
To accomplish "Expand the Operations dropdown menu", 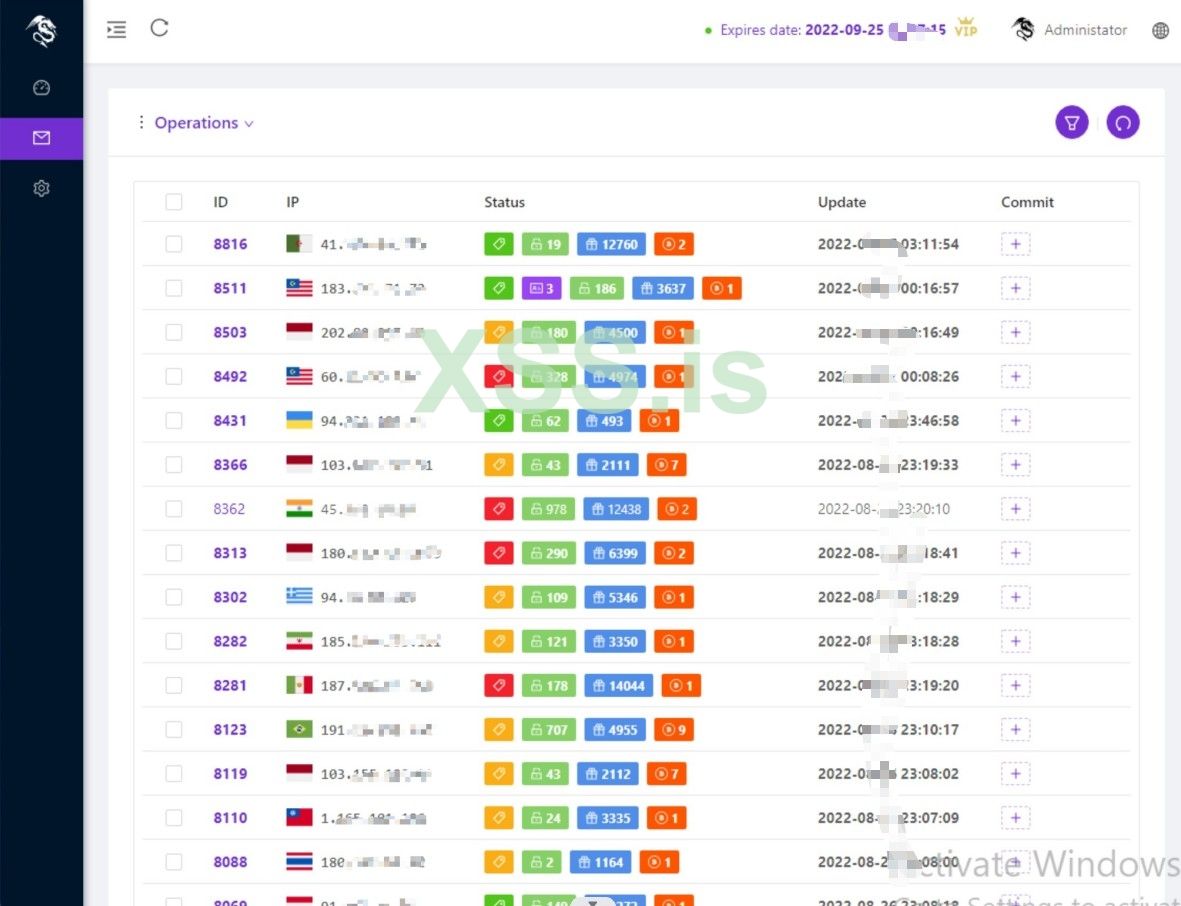I will click(x=204, y=123).
